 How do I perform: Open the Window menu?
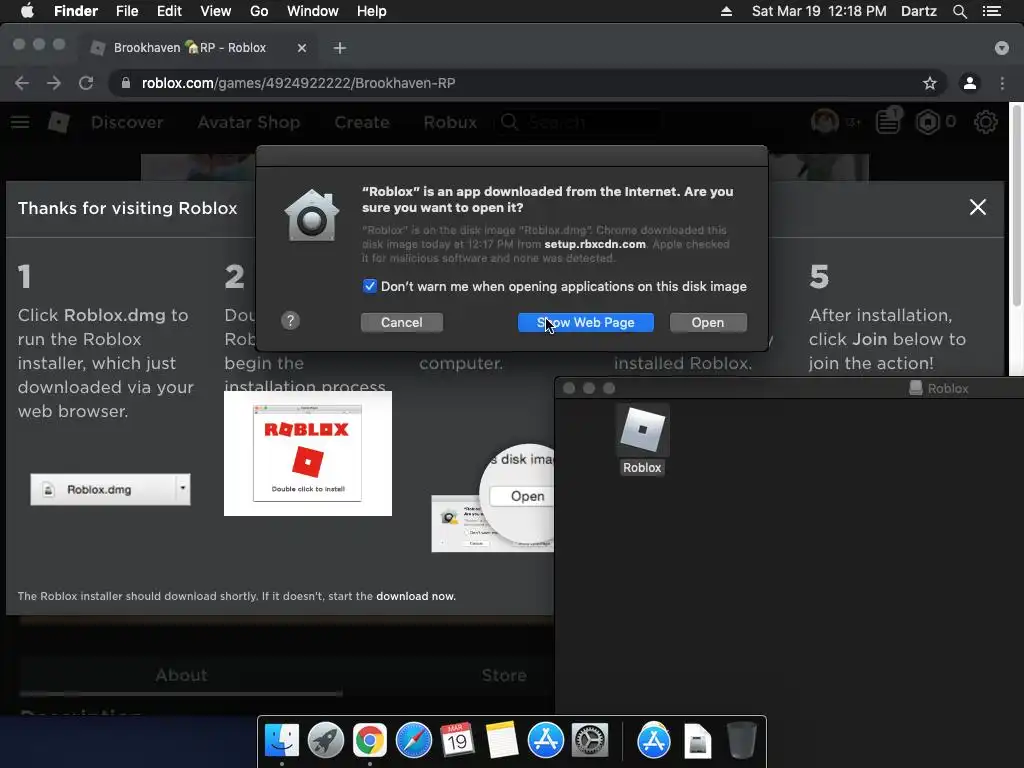(313, 11)
